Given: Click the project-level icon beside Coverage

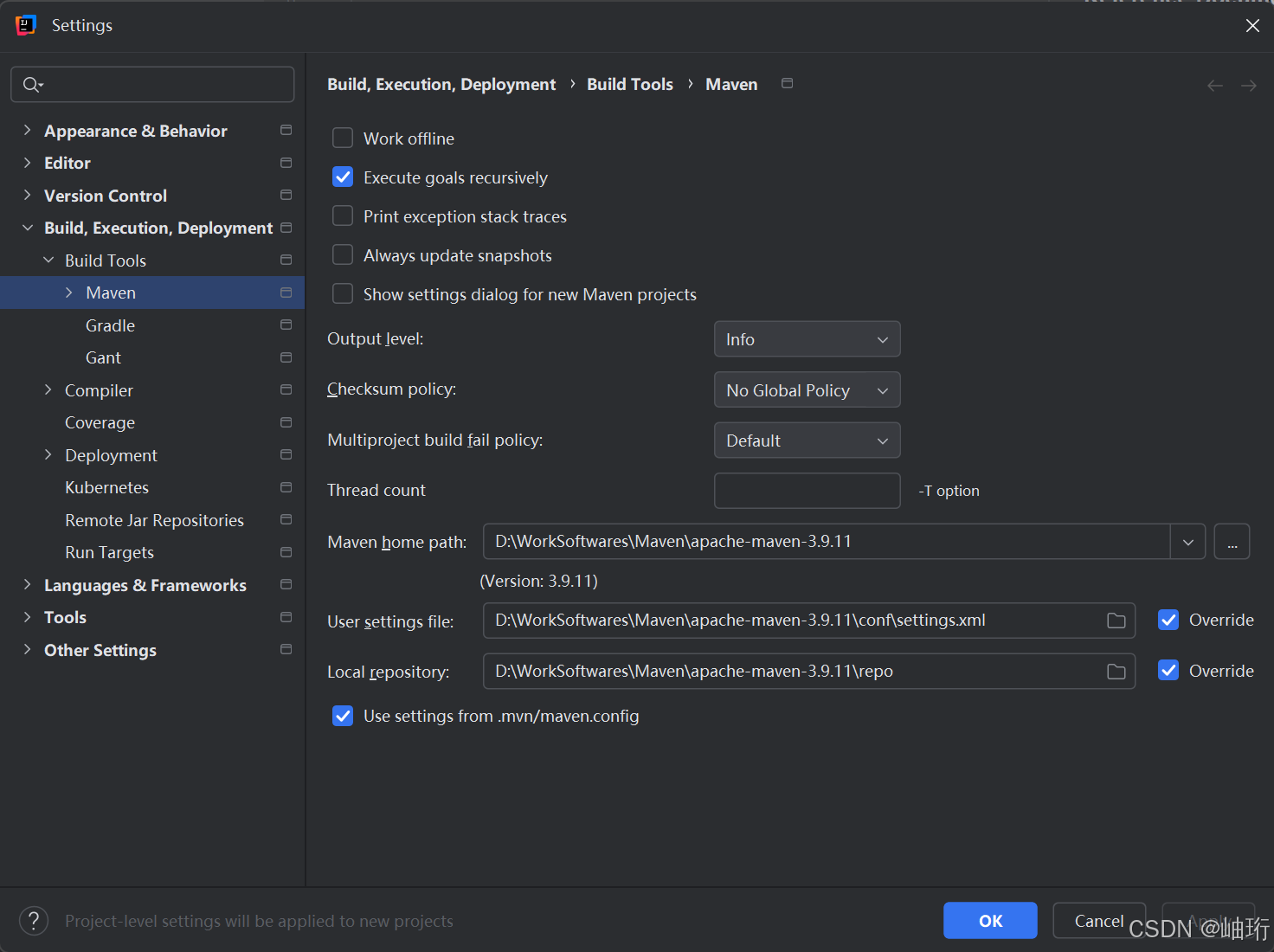Looking at the screenshot, I should tap(286, 422).
